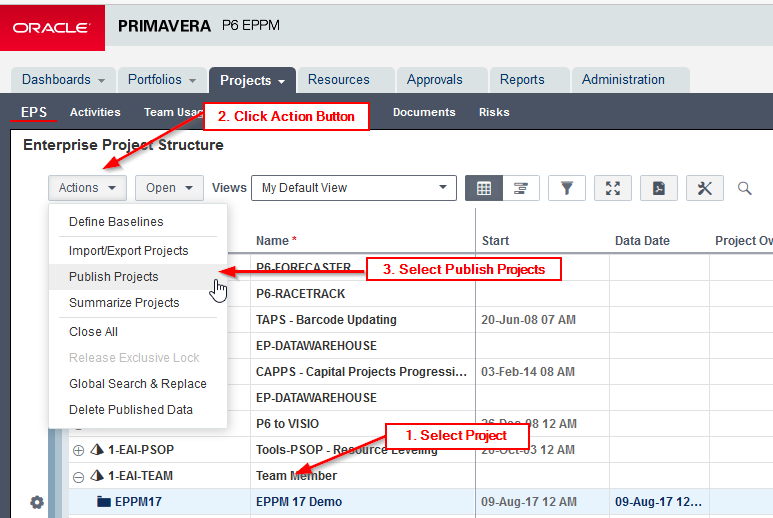Click the P6-RACETRACK name cell
This screenshot has width=773, height=518.
(x=363, y=294)
